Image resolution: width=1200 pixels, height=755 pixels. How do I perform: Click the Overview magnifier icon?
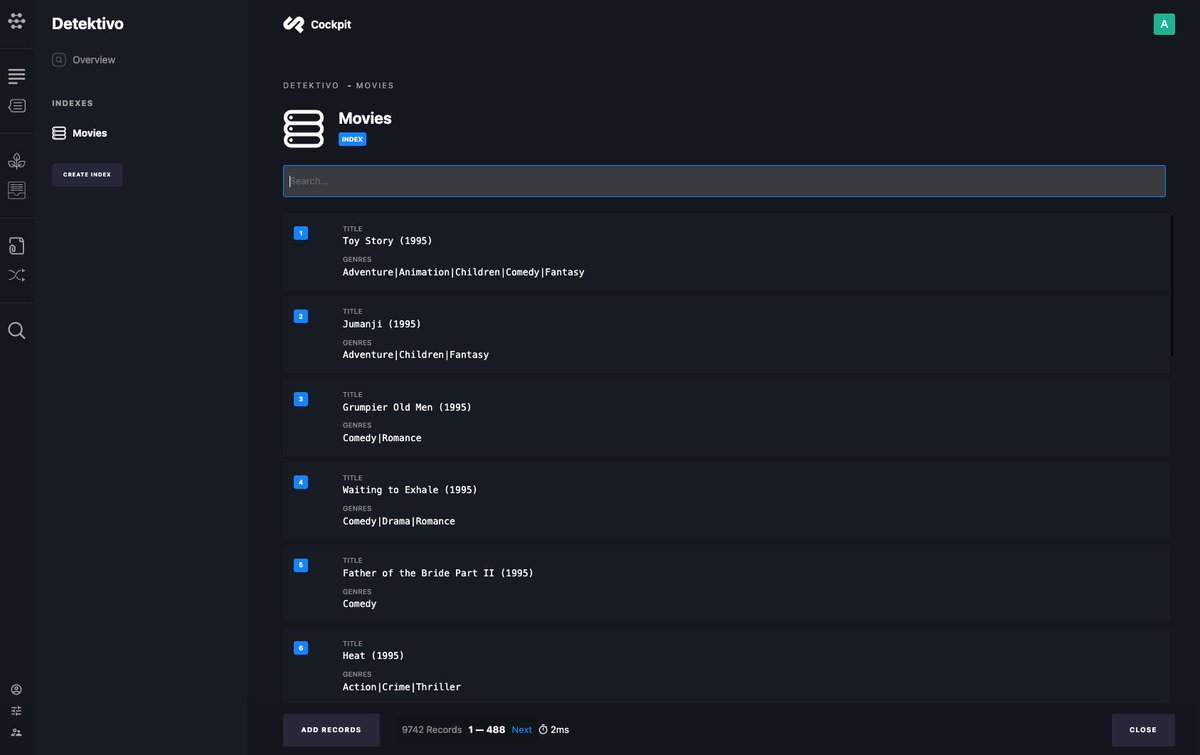click(59, 60)
